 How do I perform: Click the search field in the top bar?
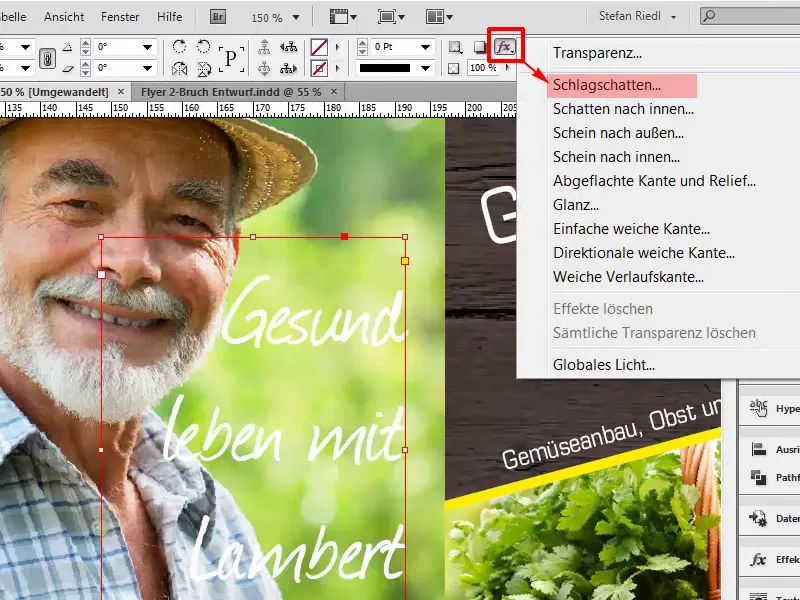point(750,16)
